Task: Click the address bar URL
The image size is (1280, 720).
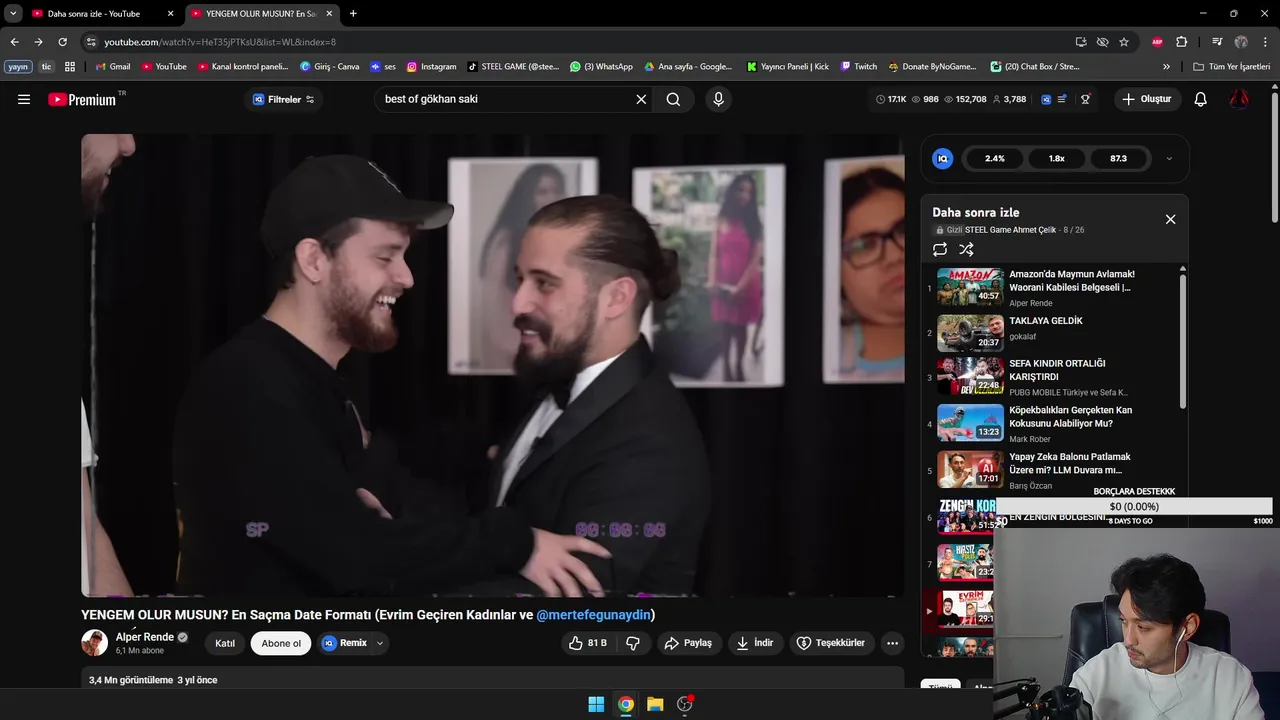Action: [220, 42]
